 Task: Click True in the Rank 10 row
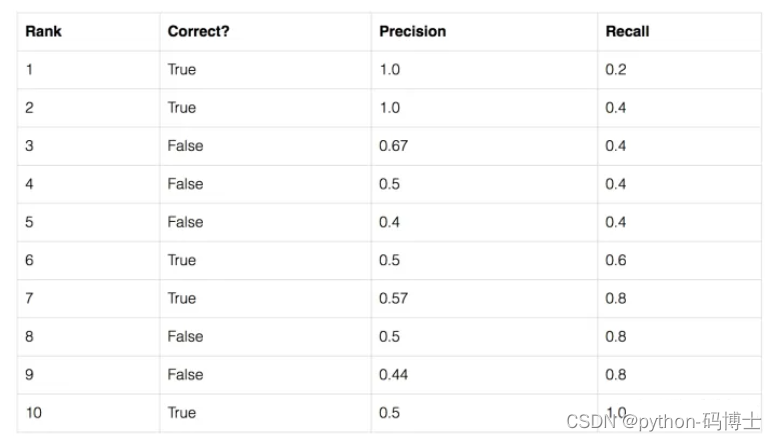coord(182,413)
